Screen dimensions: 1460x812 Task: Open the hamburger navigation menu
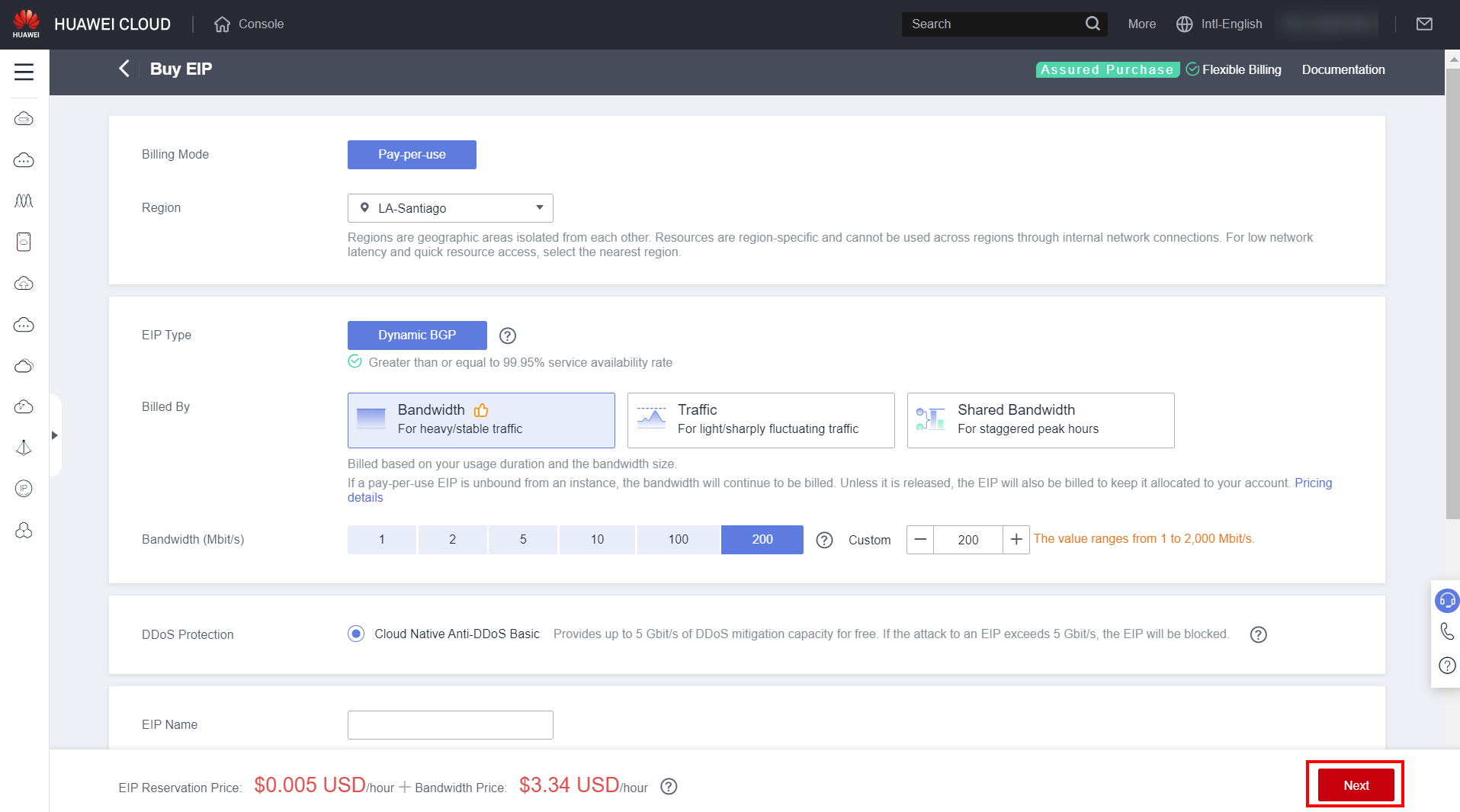pos(24,72)
